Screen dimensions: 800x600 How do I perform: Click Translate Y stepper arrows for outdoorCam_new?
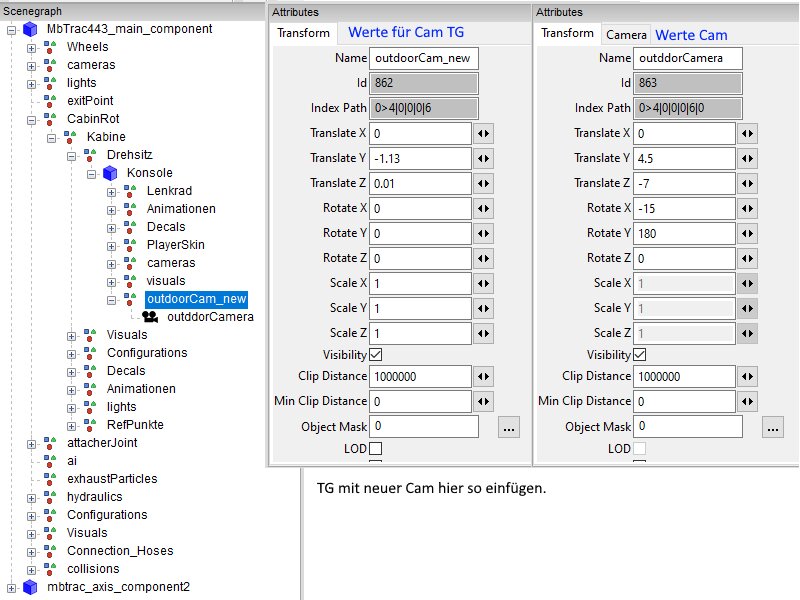(x=484, y=158)
